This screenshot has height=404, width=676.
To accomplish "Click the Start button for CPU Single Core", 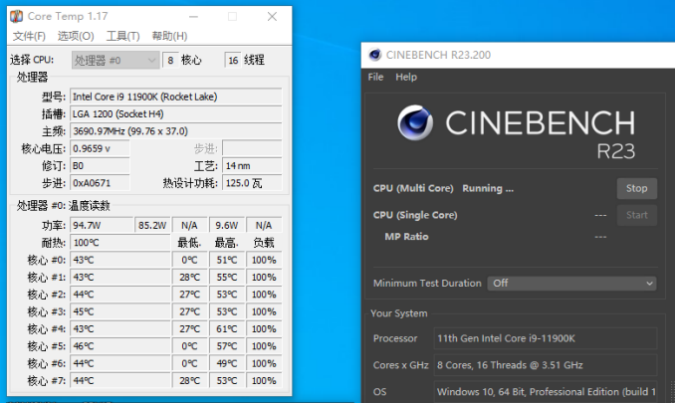I will click(x=637, y=215).
